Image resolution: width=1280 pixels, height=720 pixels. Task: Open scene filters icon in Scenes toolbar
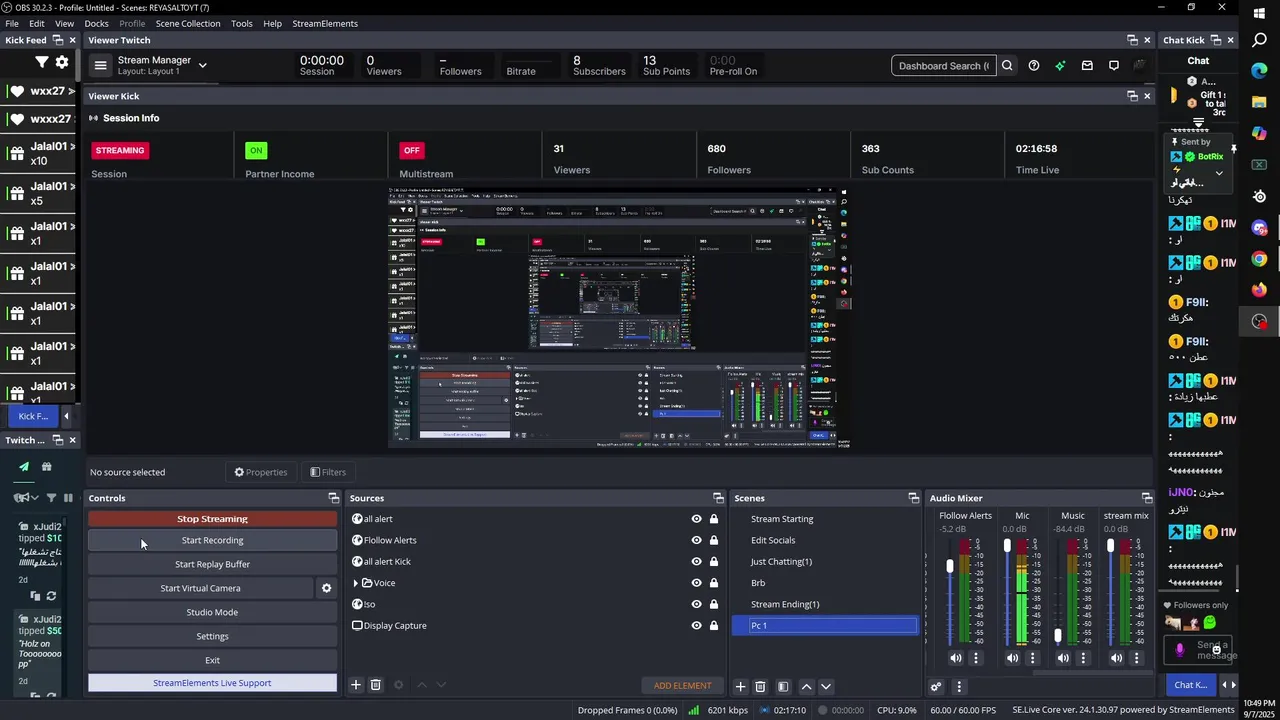click(783, 686)
